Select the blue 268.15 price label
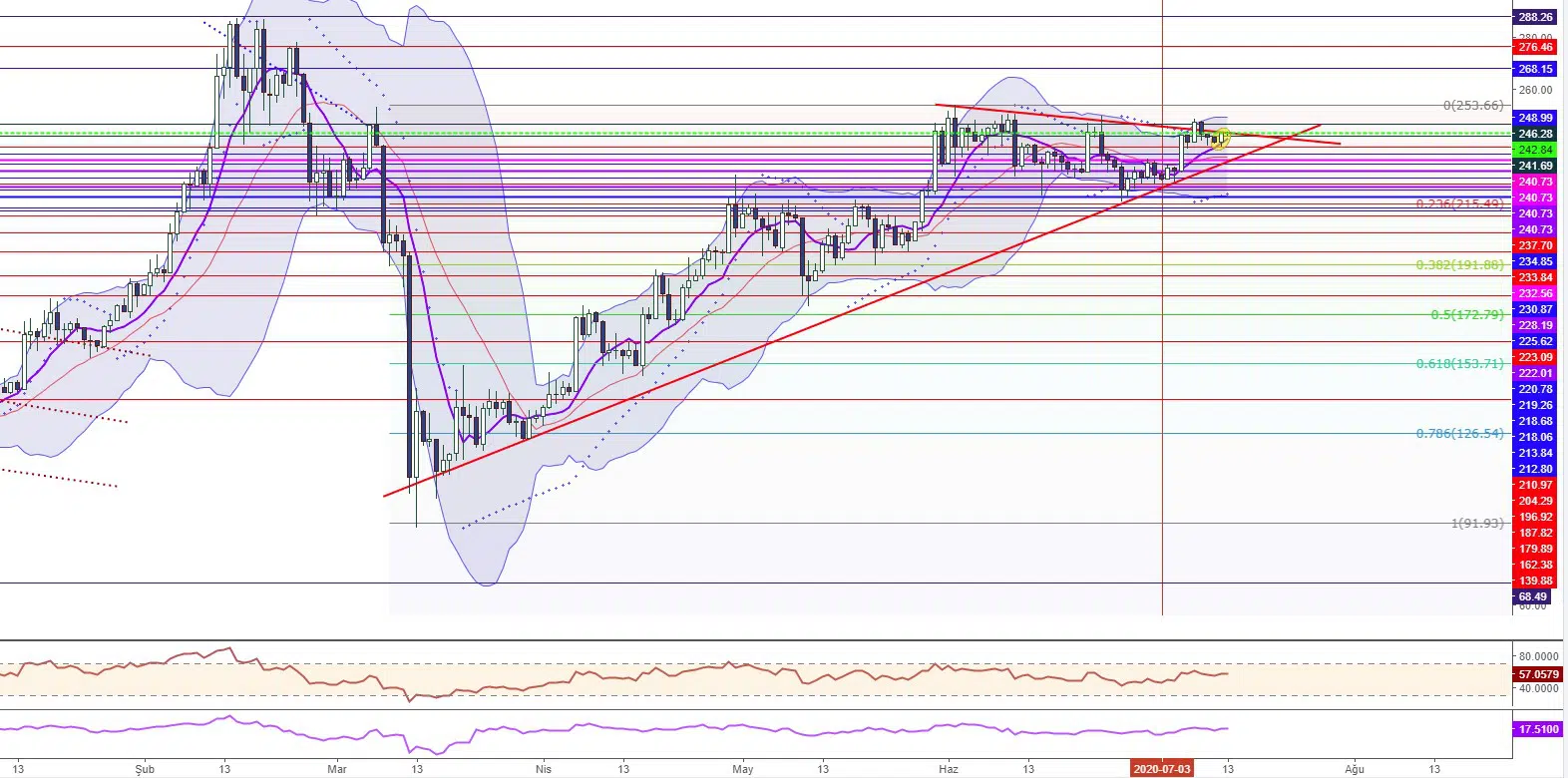Image resolution: width=1568 pixels, height=778 pixels. [1535, 69]
